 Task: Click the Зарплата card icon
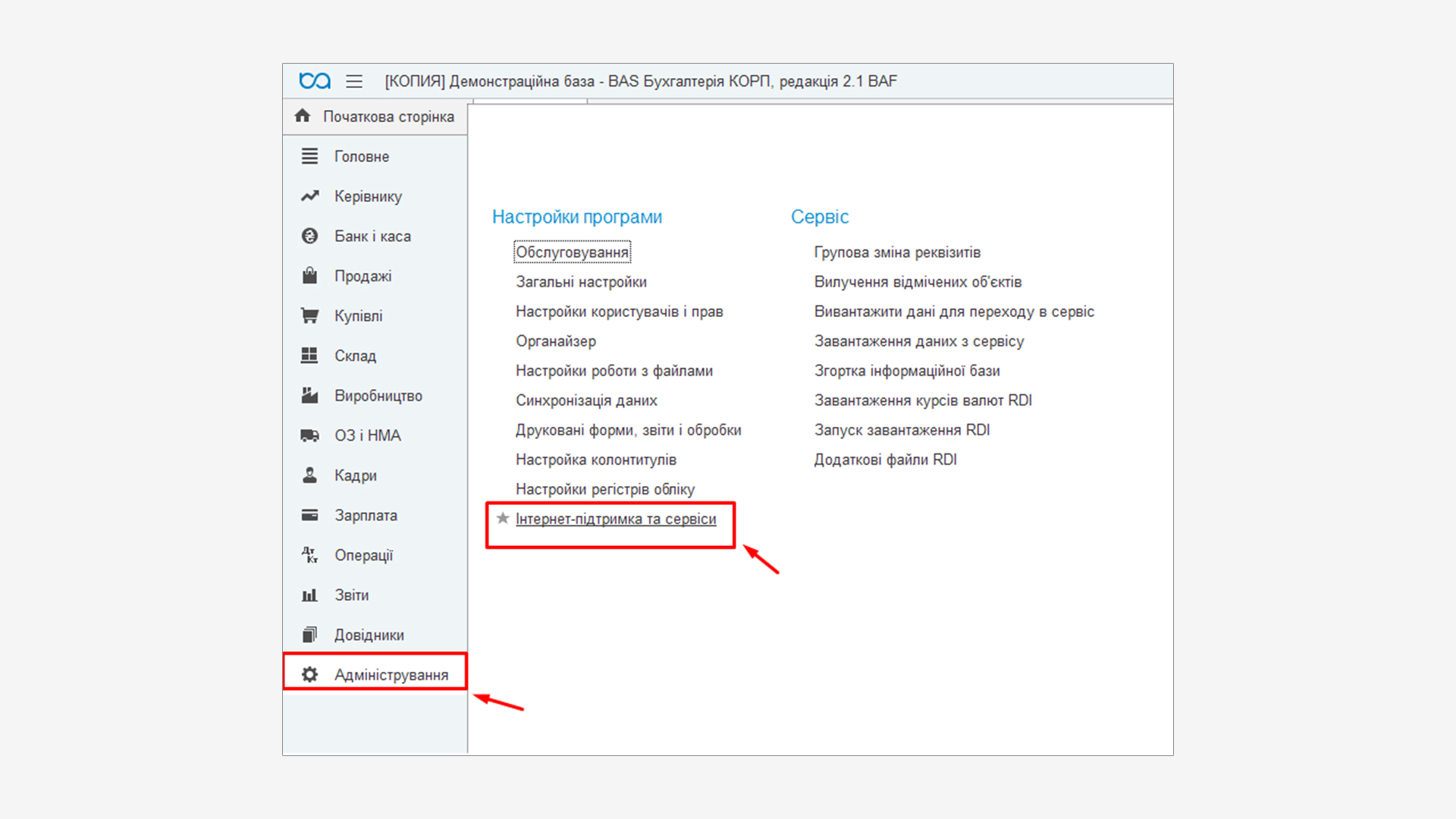pos(309,515)
